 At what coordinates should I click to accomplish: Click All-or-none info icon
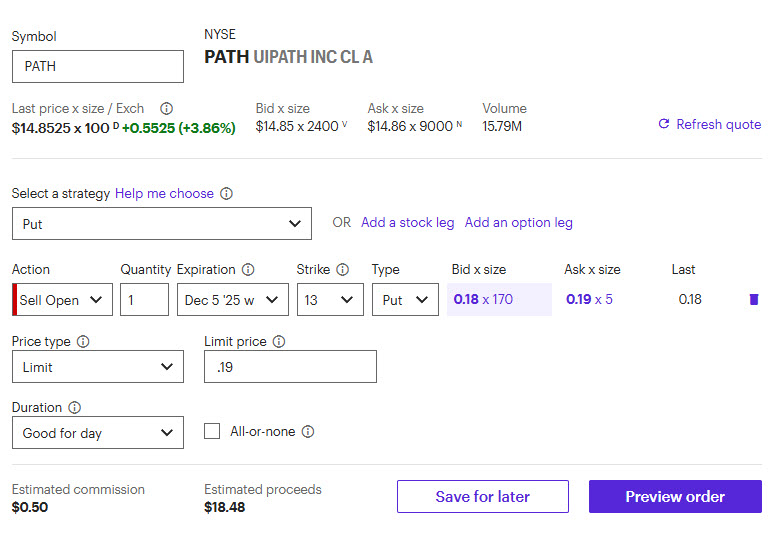click(x=308, y=432)
